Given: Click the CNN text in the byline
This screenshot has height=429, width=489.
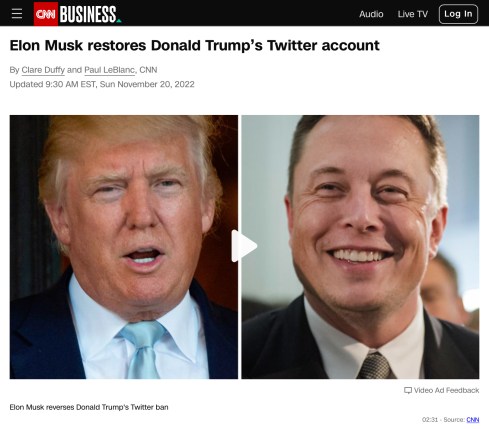Looking at the screenshot, I should 148,70.
